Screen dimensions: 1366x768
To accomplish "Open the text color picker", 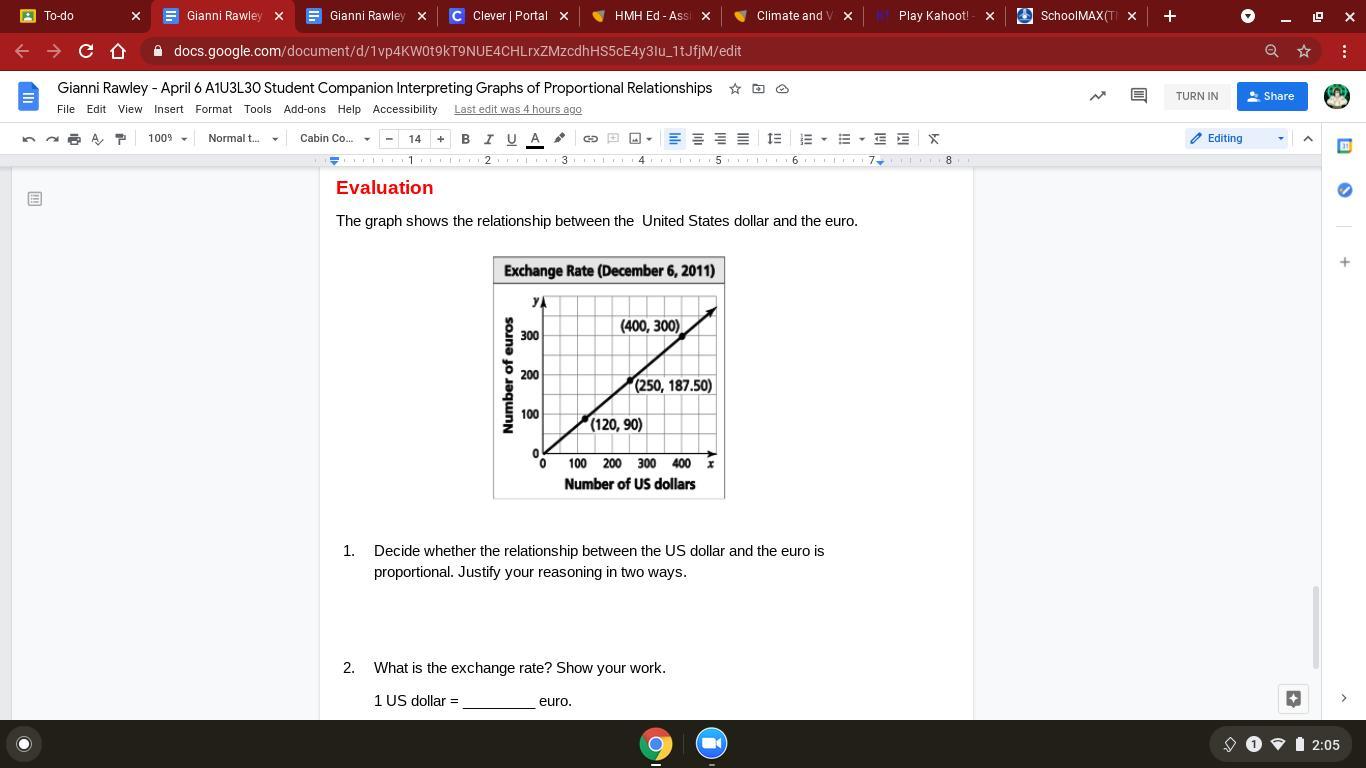I will point(535,139).
